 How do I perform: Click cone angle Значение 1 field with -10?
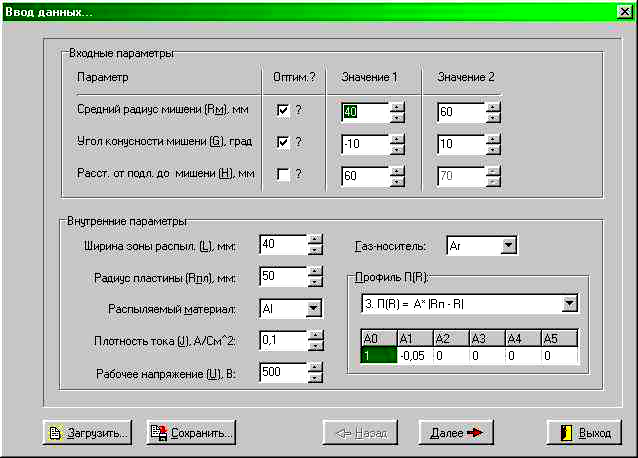[x=366, y=144]
